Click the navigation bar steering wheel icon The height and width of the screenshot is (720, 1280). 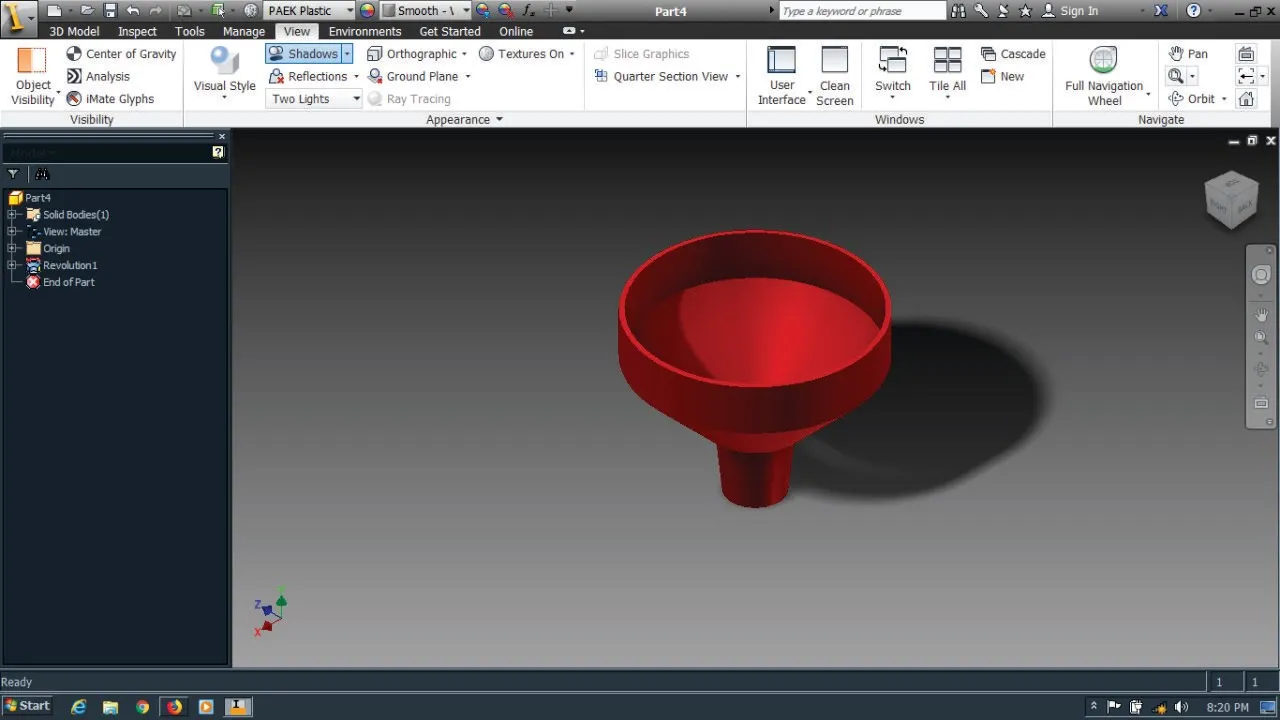coord(1261,275)
